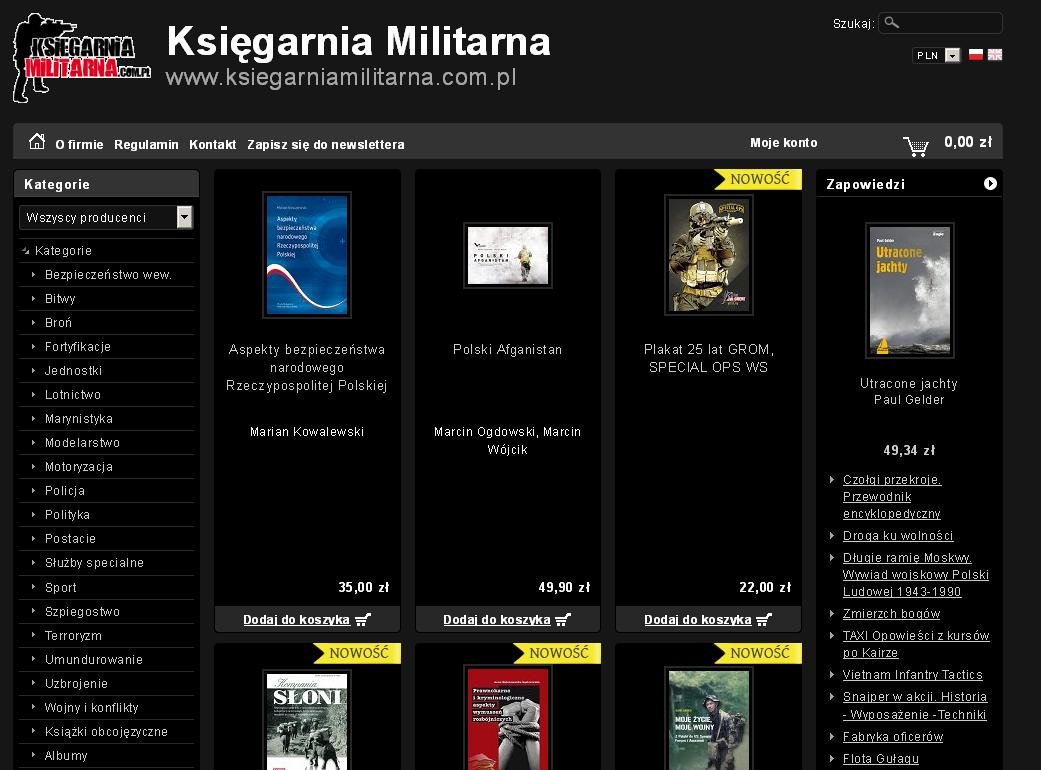The width and height of the screenshot is (1041, 770).
Task: Click cart icon beside Polski Afganistan's Dodaj do koszyka
Action: [x=563, y=620]
